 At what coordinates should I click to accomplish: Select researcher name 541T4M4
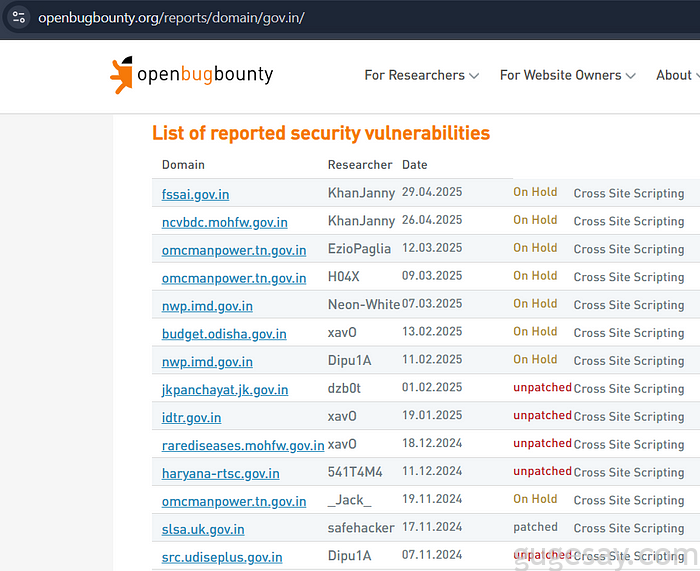click(355, 472)
